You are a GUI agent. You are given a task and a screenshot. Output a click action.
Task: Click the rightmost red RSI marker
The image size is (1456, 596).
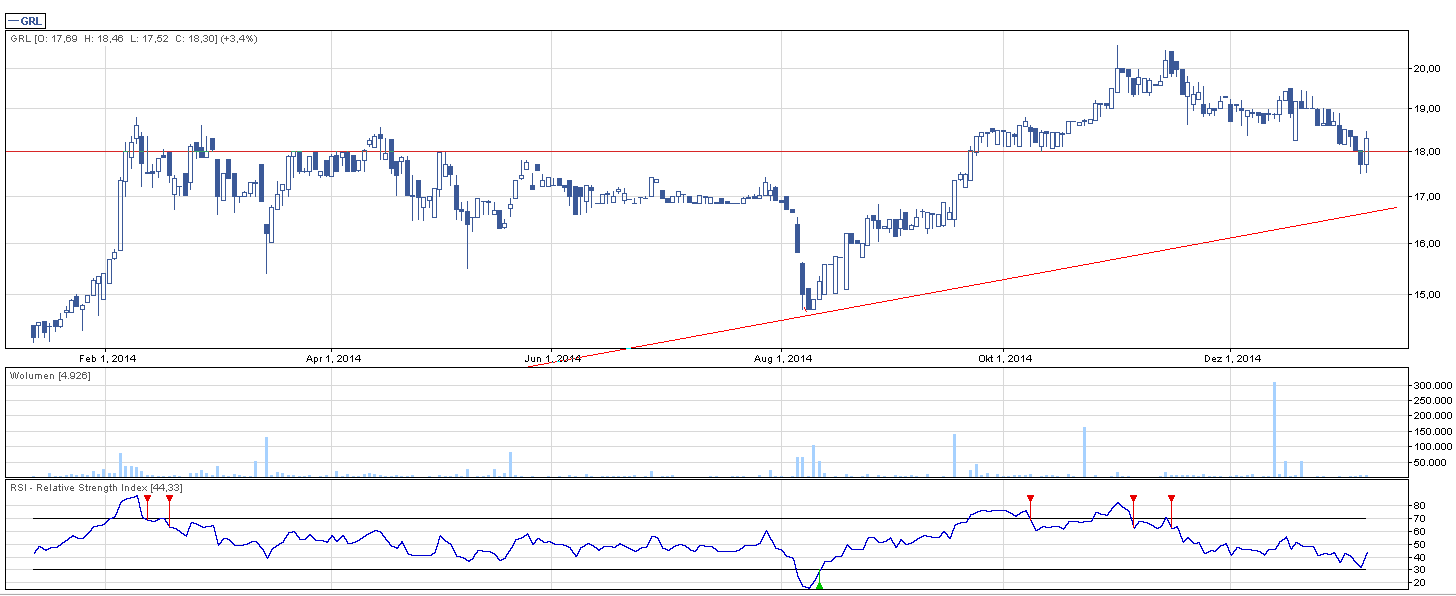(x=1171, y=498)
